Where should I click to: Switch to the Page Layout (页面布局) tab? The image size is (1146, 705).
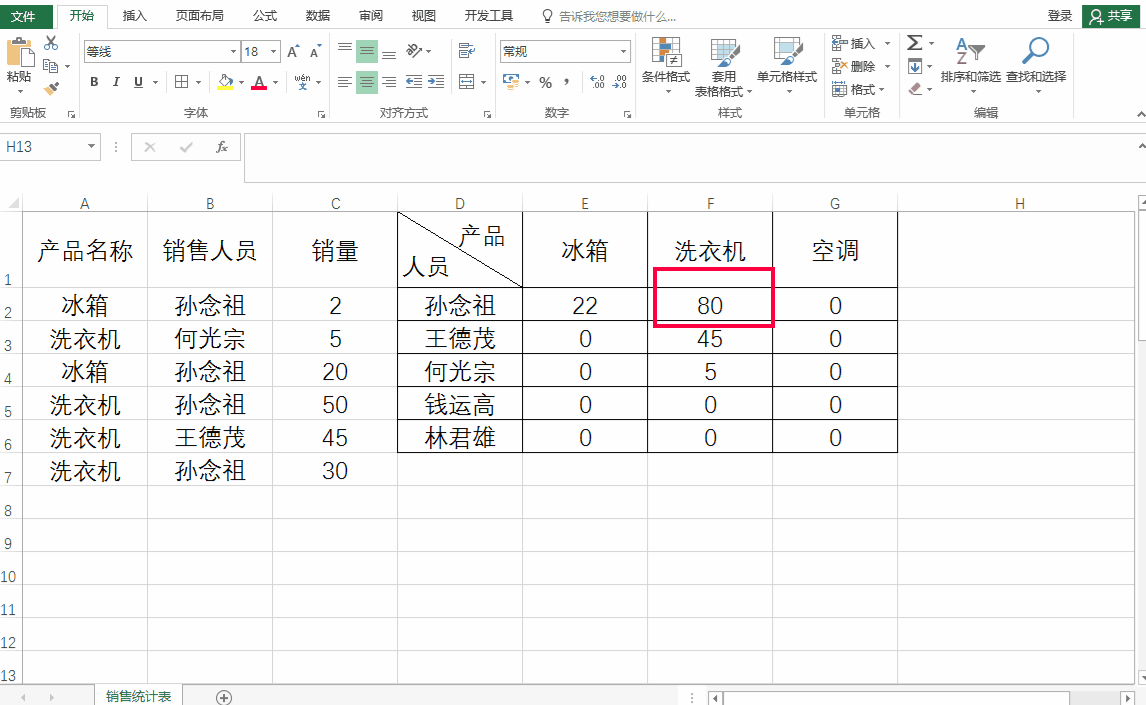(x=200, y=15)
